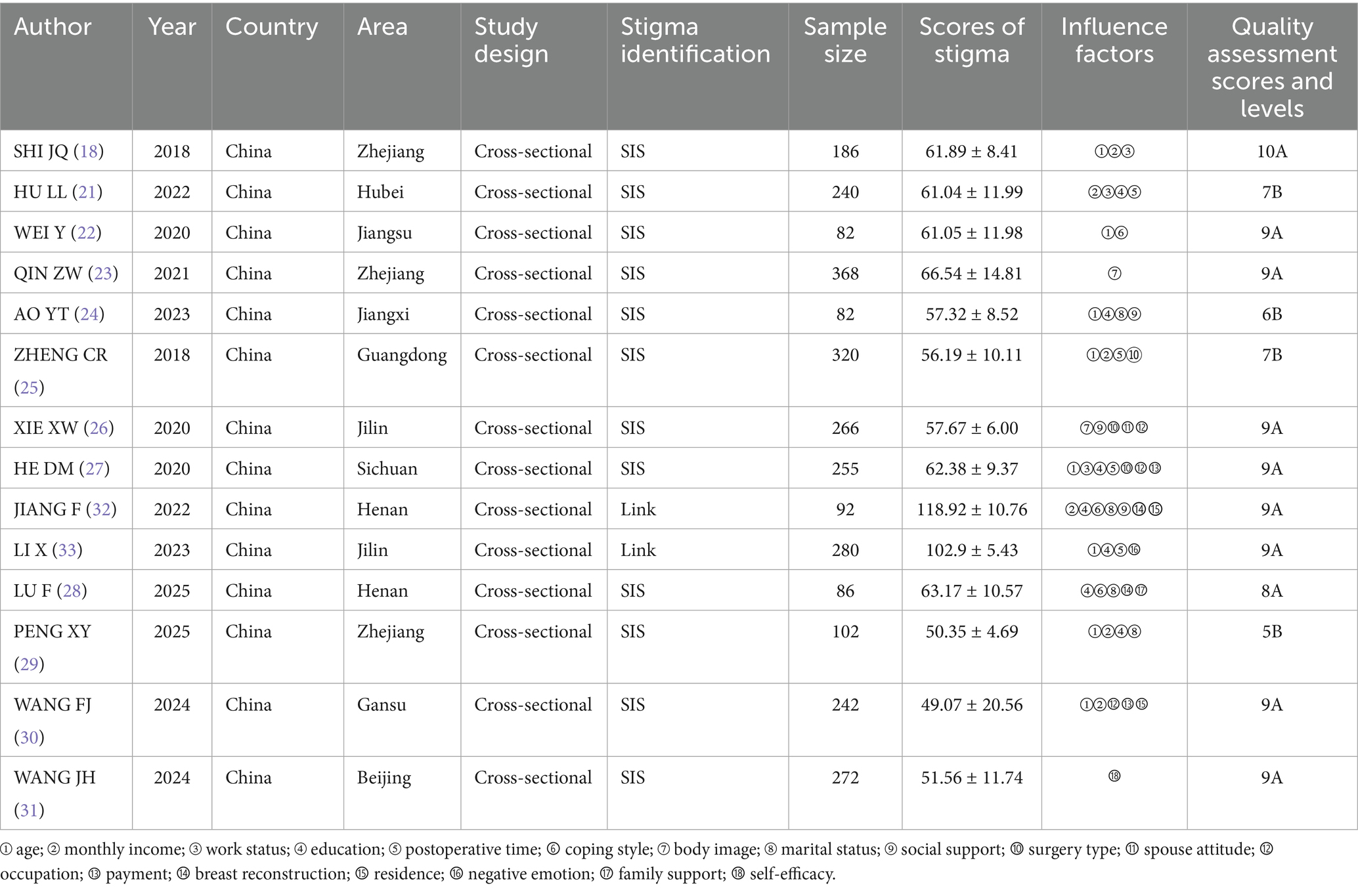Open citation 24 beside AO YT

point(89,314)
